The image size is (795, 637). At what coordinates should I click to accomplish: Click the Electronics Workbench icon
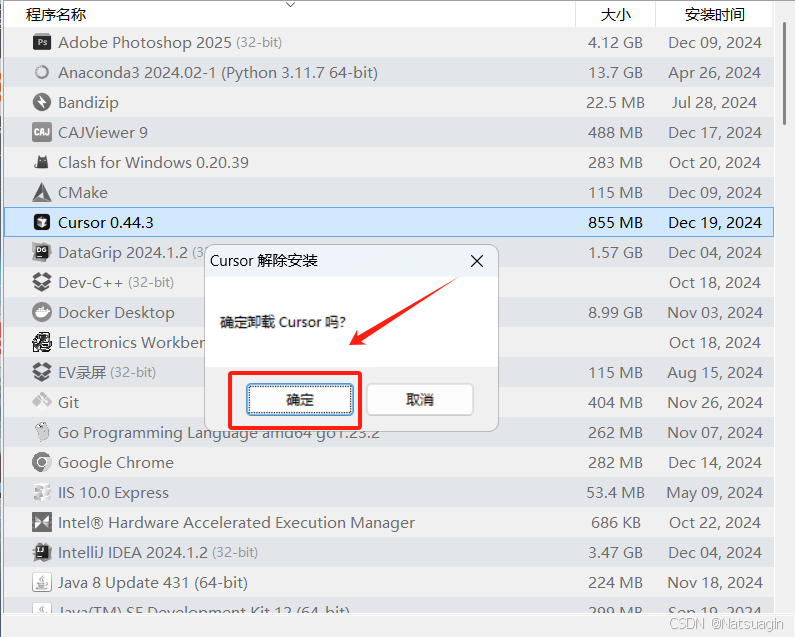42,342
